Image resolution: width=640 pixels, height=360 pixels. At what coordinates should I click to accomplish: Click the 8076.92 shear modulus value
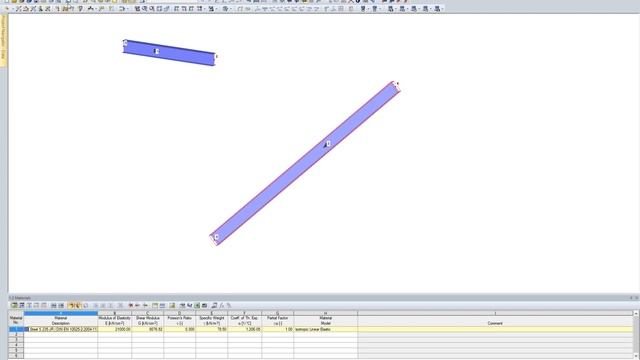(x=148, y=329)
